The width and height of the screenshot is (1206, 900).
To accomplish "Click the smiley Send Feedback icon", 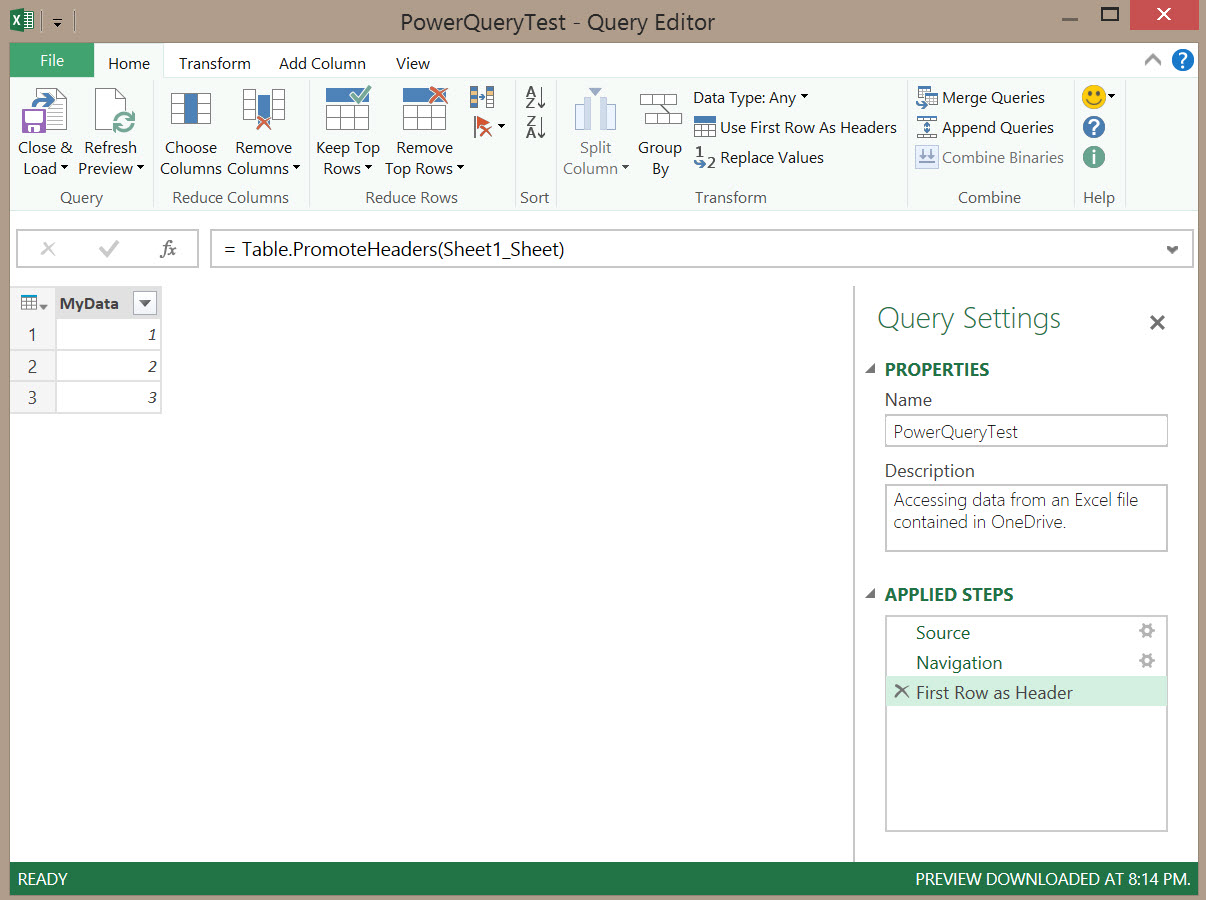I will (x=1094, y=97).
